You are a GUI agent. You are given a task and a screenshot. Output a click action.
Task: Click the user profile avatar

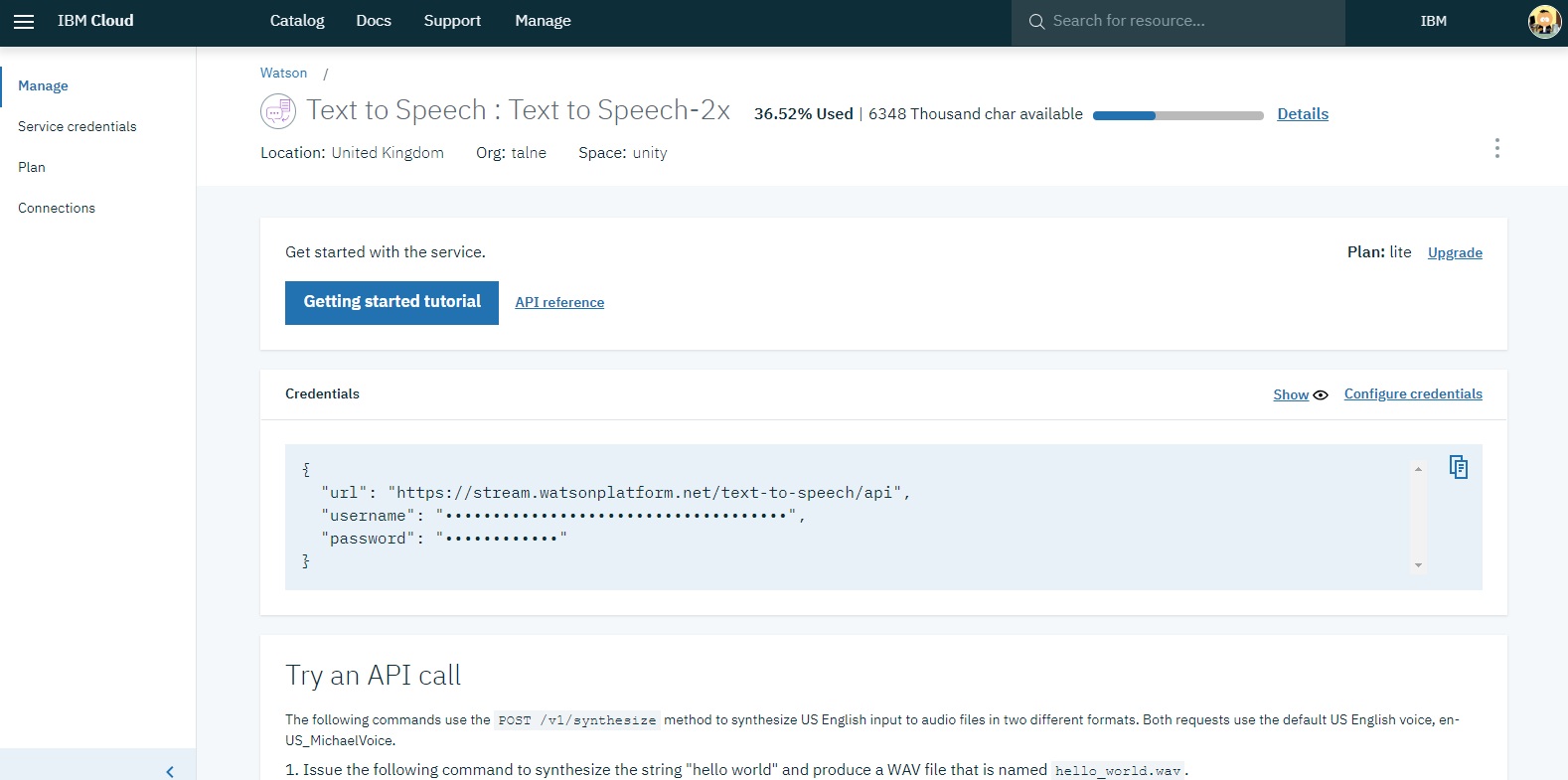(x=1544, y=21)
